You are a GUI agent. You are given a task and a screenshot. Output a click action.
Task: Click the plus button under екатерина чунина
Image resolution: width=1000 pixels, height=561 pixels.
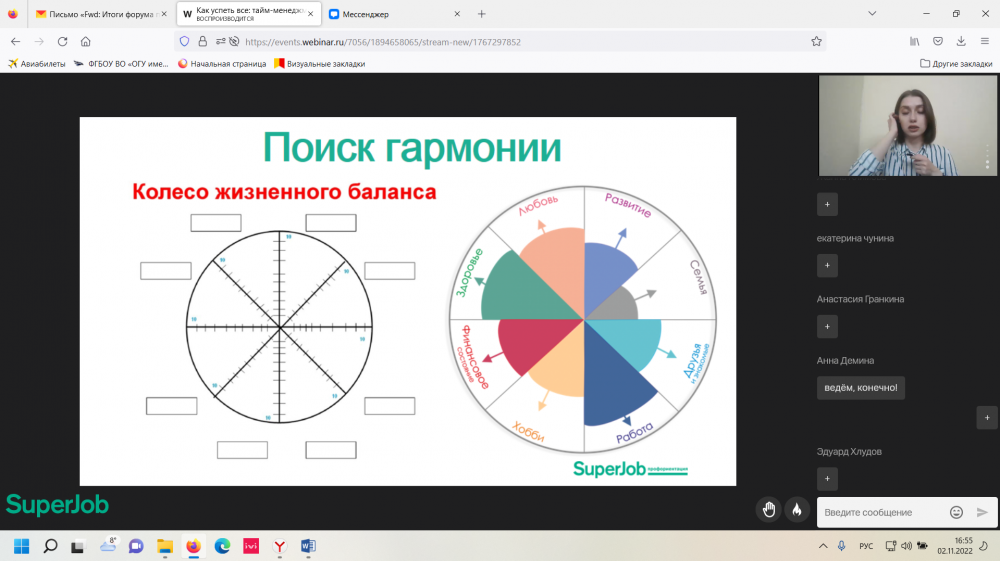[x=827, y=265]
